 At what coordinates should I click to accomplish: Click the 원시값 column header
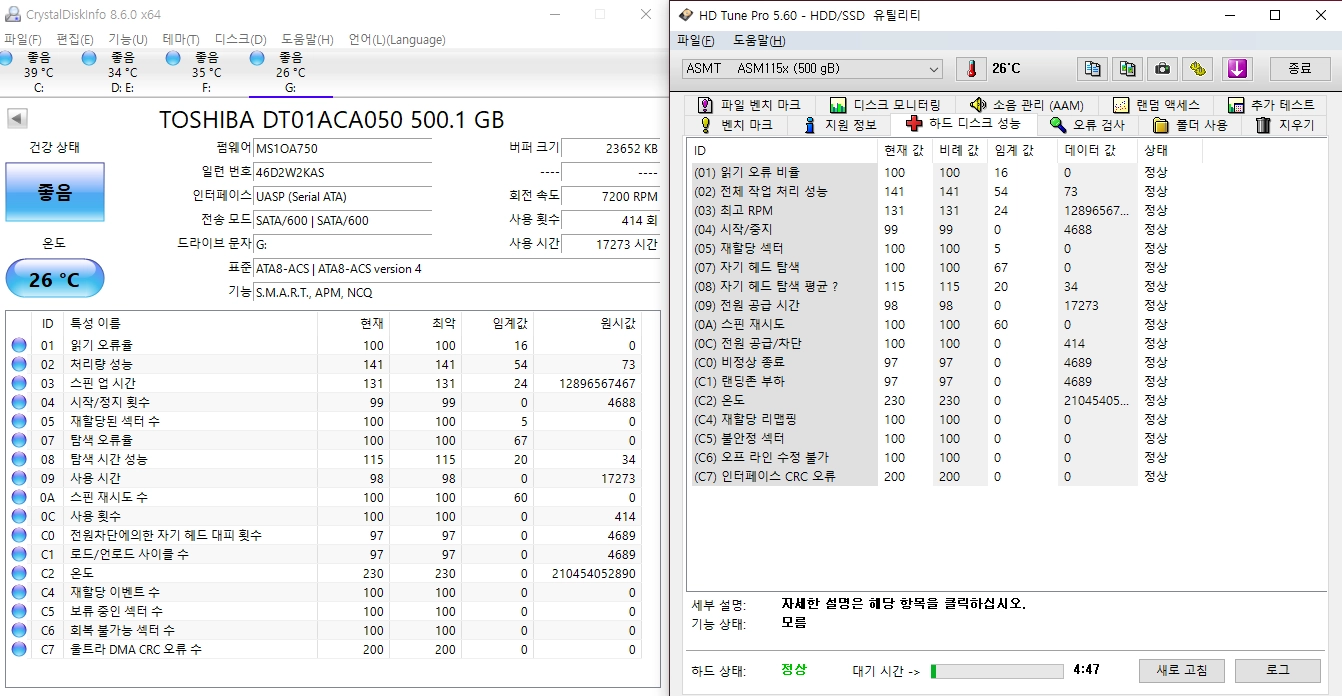click(x=587, y=323)
